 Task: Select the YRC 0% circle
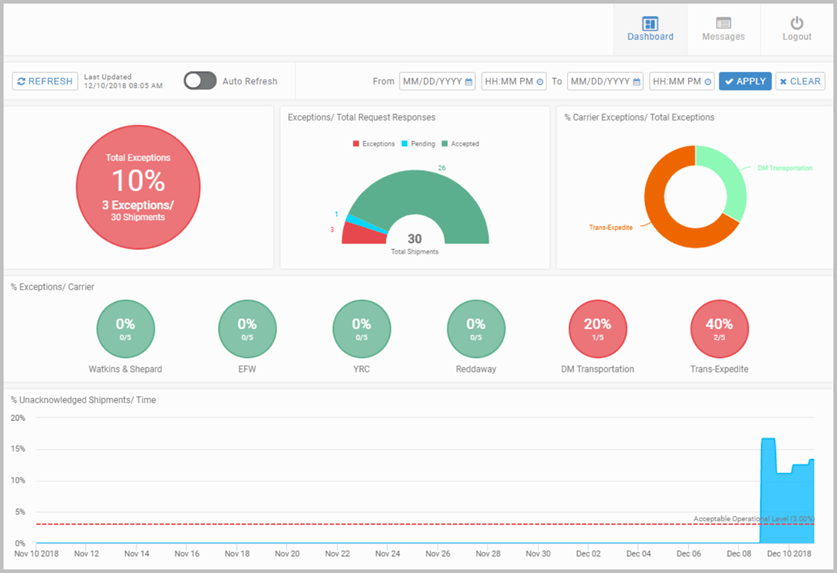361,328
